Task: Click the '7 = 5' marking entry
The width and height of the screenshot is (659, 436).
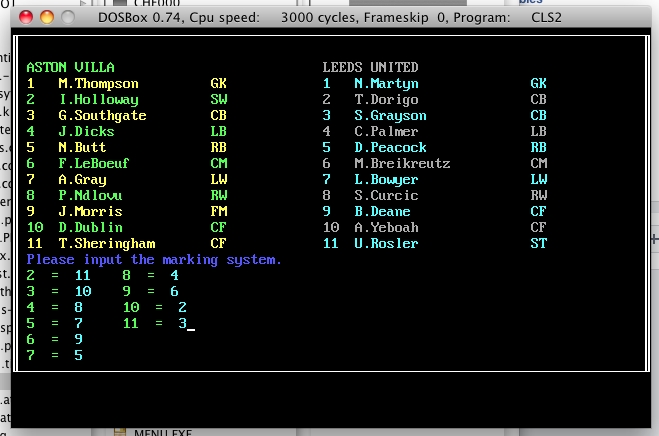Action: (54, 355)
